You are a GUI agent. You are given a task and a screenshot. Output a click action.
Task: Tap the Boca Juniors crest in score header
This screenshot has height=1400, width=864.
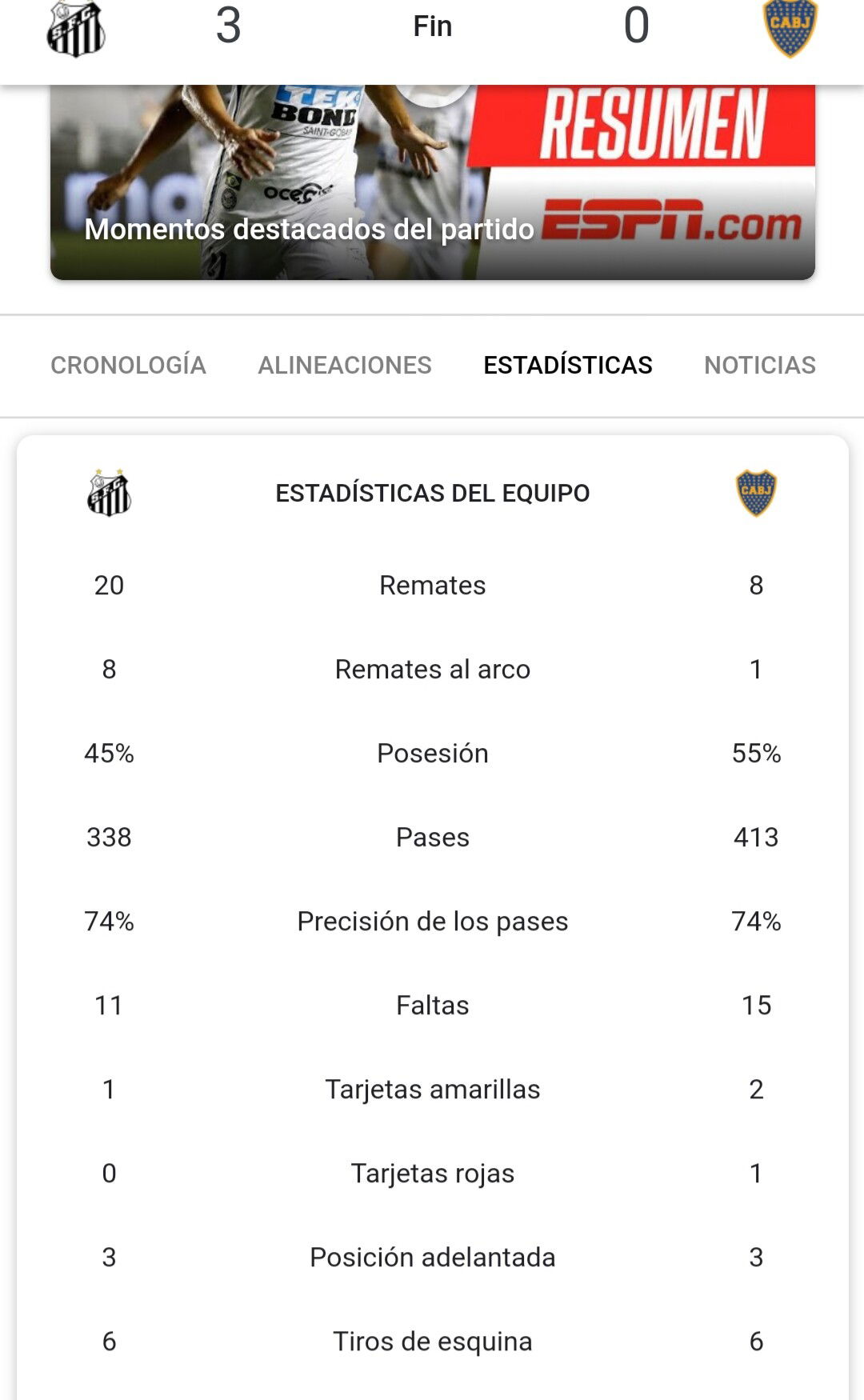[790, 28]
